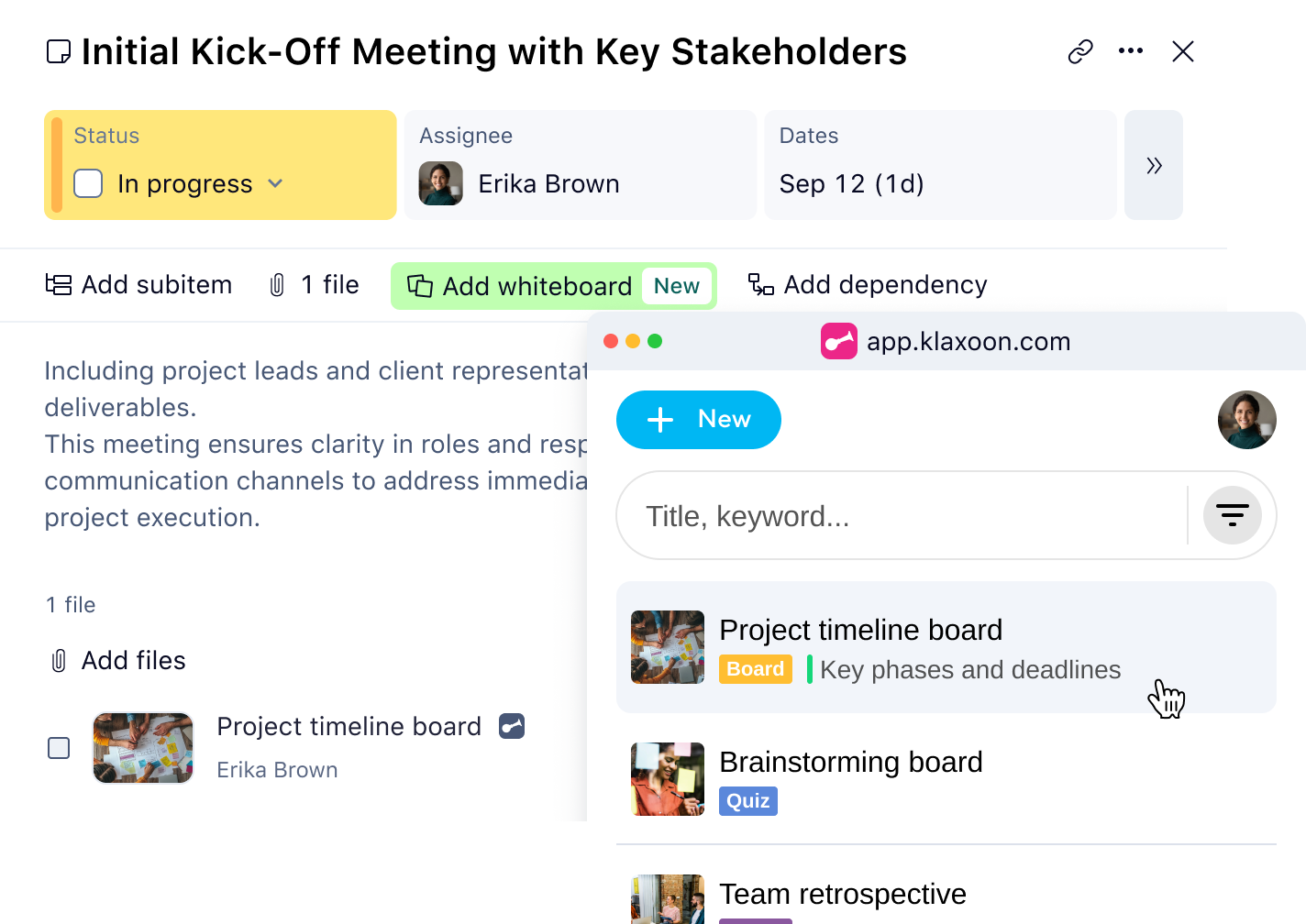
Task: Open attachments via the 1 file paperclip icon
Action: (280, 285)
